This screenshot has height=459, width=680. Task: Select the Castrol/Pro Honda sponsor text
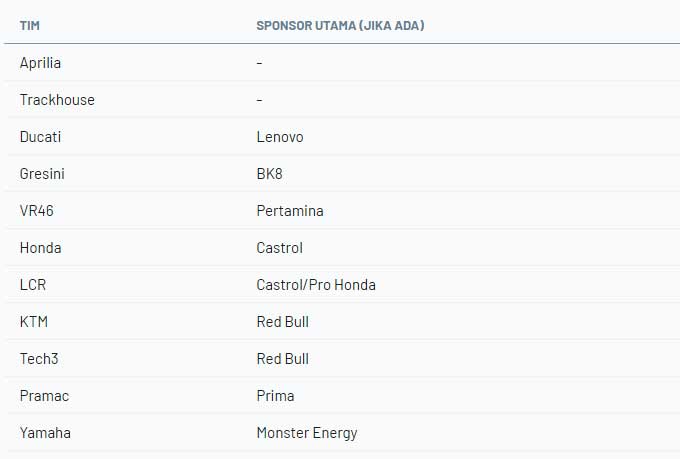pyautogui.click(x=316, y=285)
